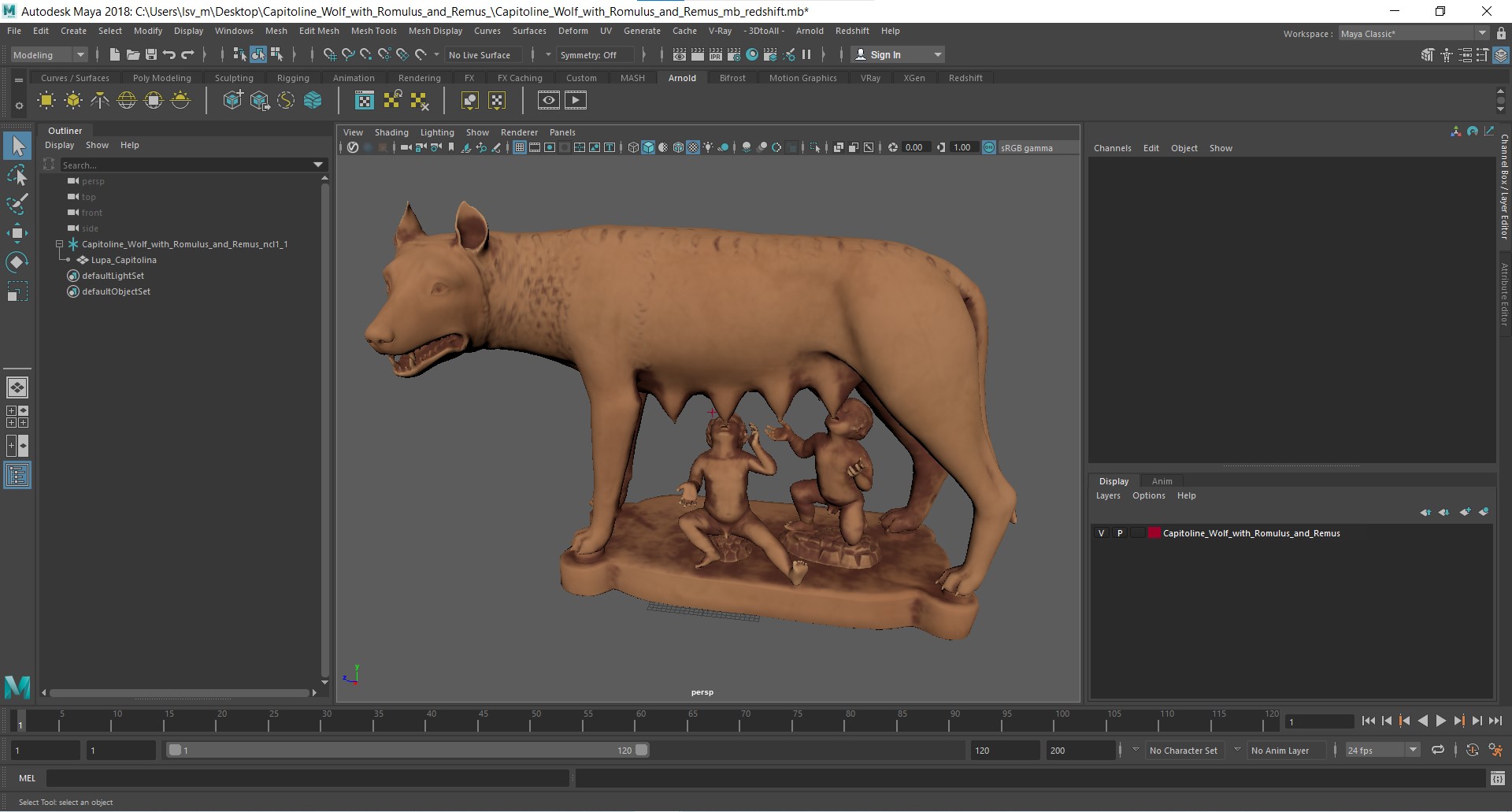Click the Arnold Render play icon on shelf
The height and width of the screenshot is (812, 1512).
(576, 100)
